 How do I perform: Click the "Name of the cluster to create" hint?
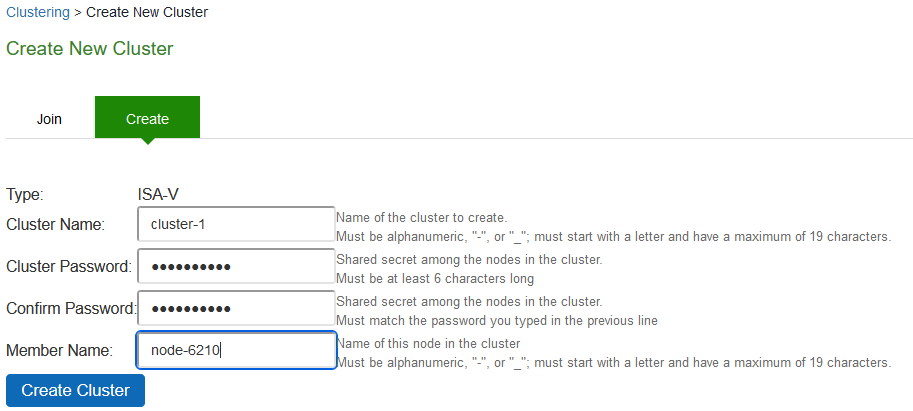(x=421, y=218)
